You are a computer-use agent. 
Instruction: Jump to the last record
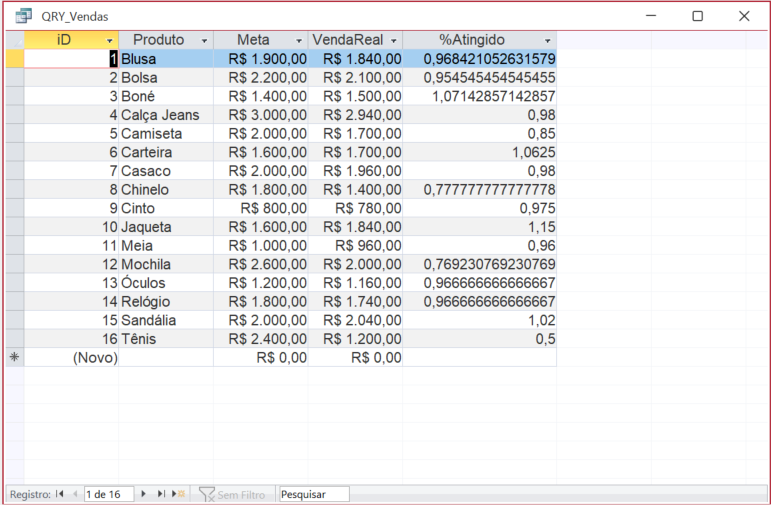point(161,494)
